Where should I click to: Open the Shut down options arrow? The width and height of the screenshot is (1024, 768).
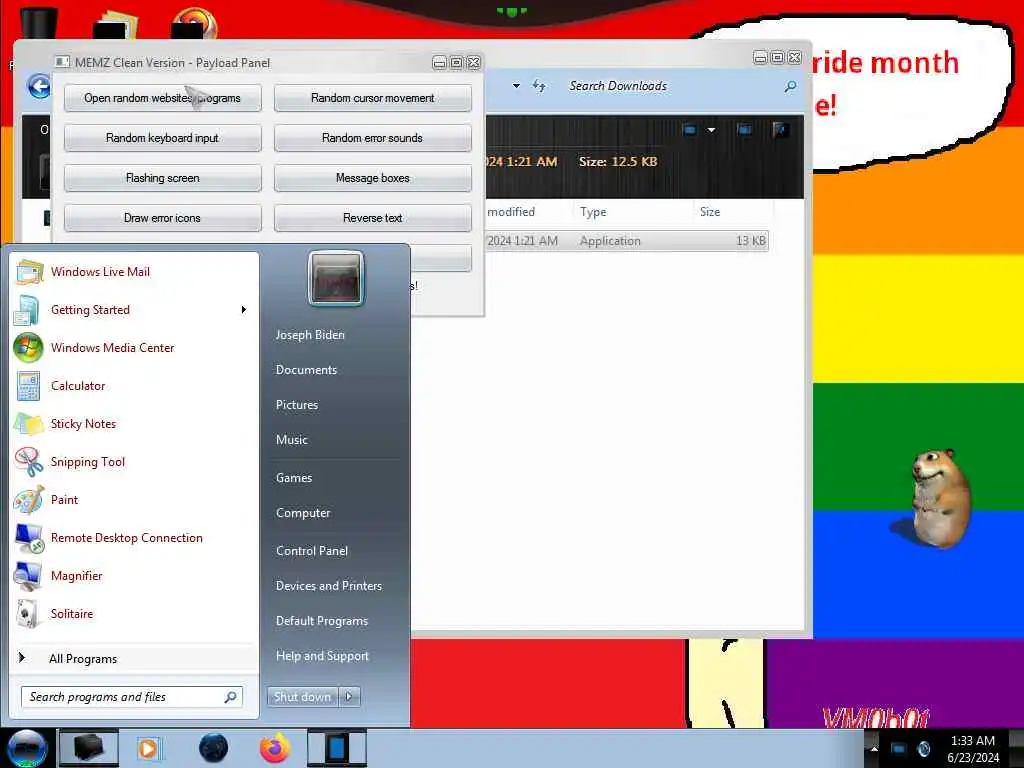pos(349,697)
